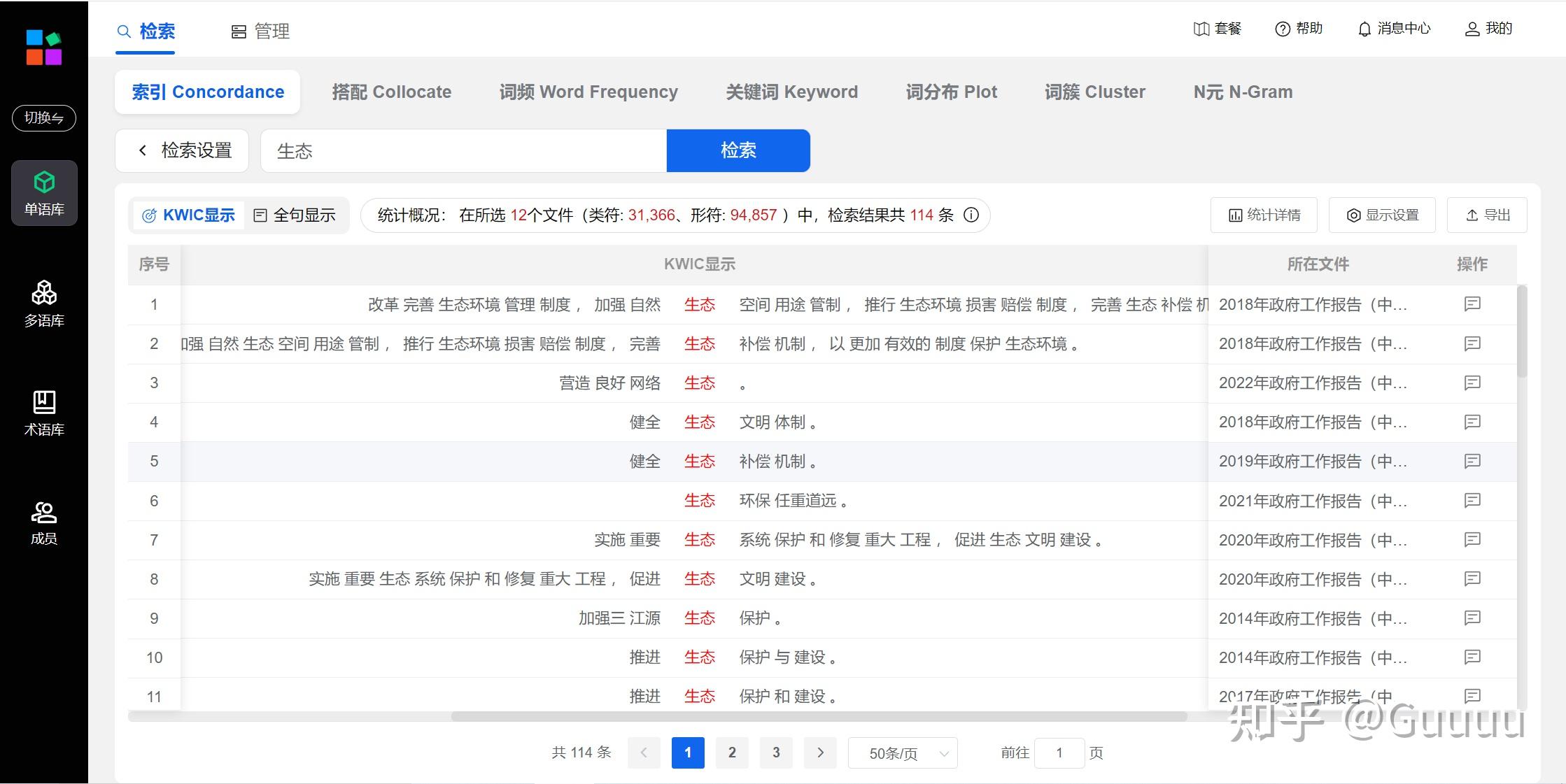1566x784 pixels.
Task: Click the info icon beside 114 条
Action: (x=971, y=215)
